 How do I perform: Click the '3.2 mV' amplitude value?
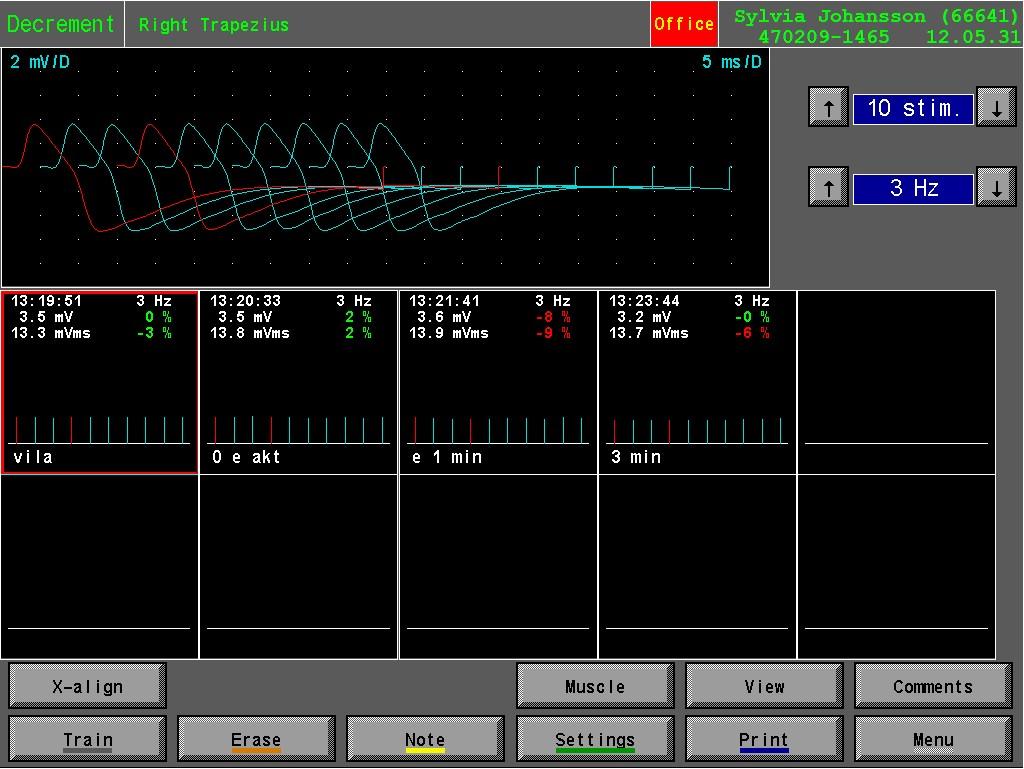click(x=644, y=317)
